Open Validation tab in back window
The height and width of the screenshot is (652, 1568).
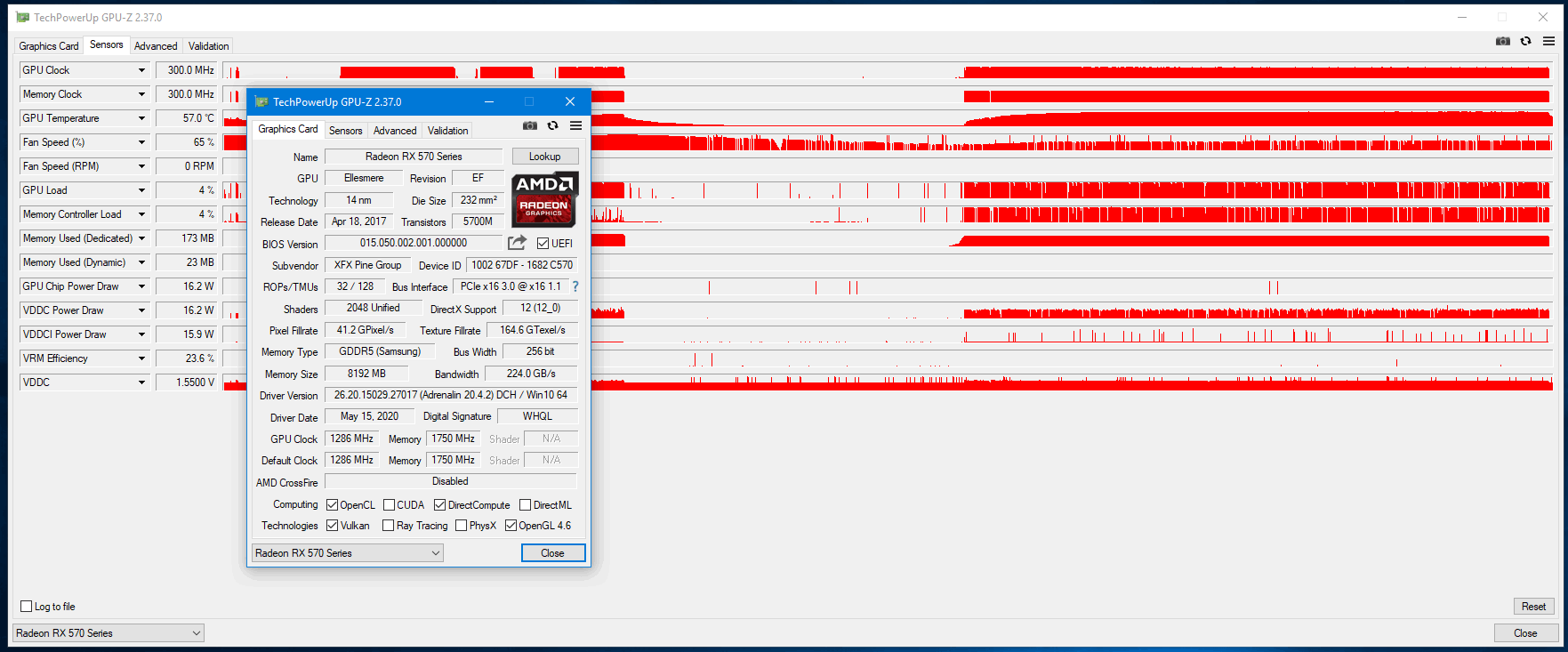point(209,46)
